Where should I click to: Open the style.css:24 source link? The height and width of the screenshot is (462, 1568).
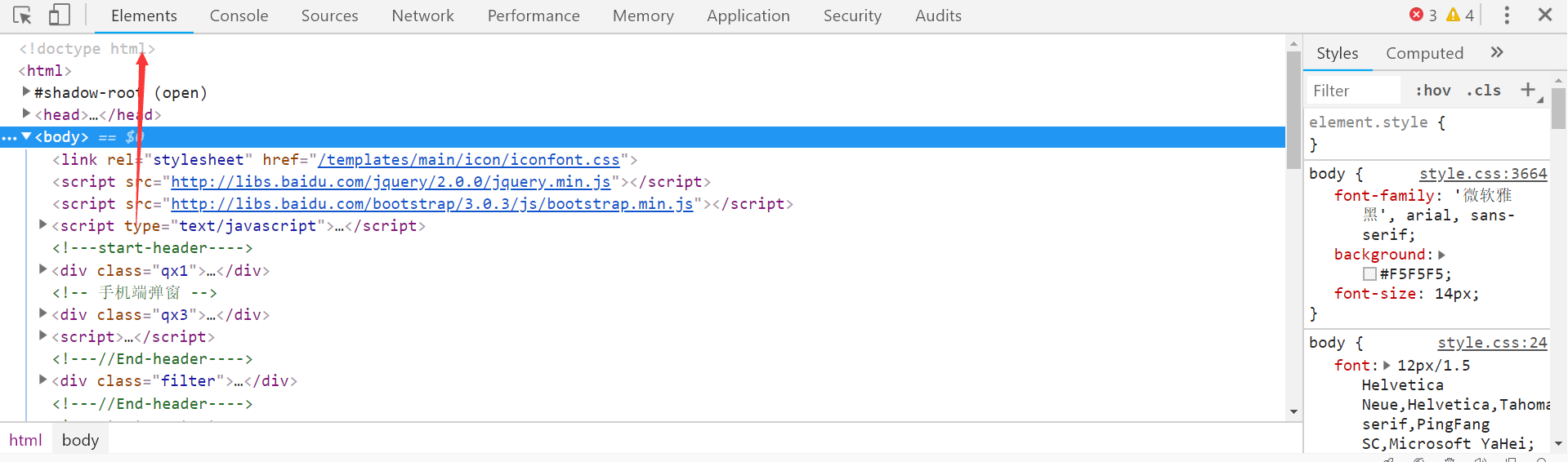tap(1492, 343)
